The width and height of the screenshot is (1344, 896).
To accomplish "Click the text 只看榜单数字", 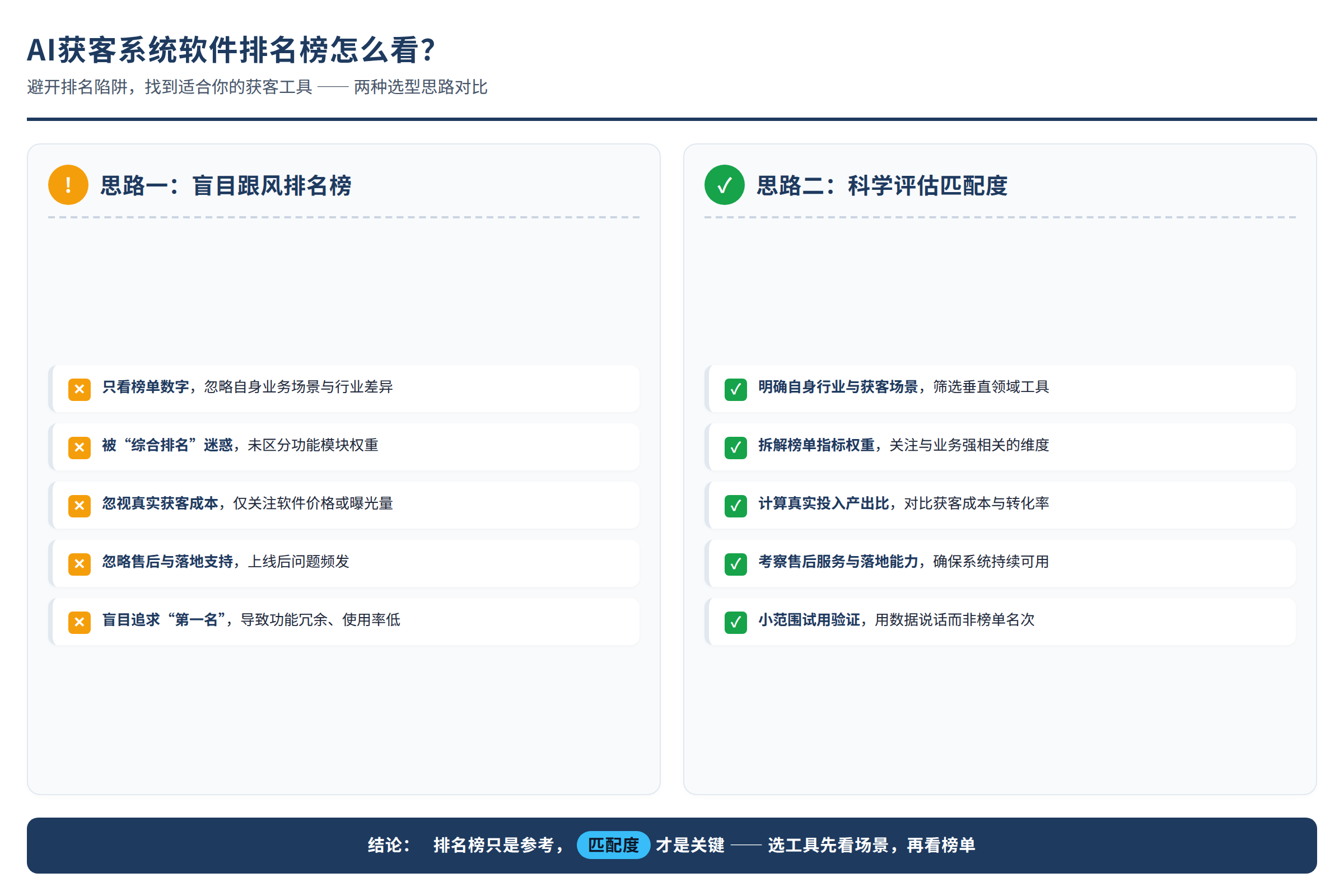I will (146, 387).
